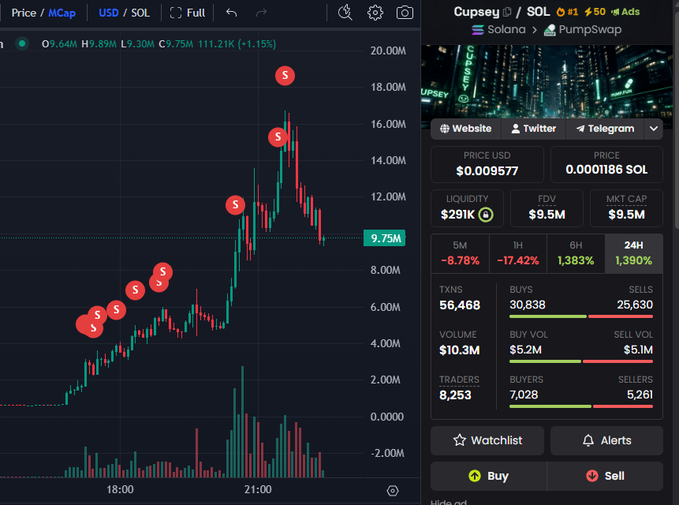Open the PumpSwap DEX link

point(582,29)
